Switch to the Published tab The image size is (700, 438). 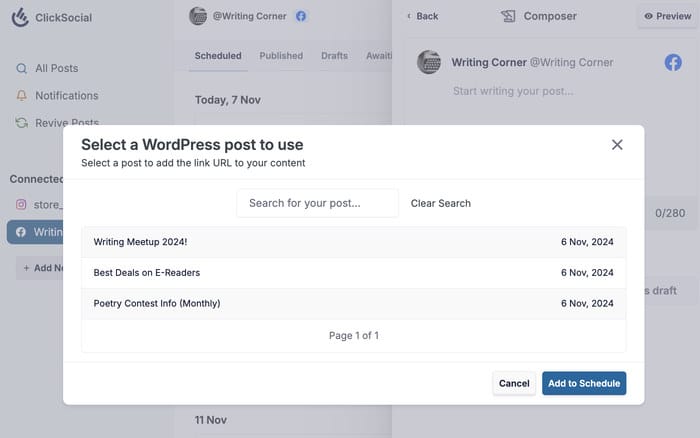click(281, 56)
